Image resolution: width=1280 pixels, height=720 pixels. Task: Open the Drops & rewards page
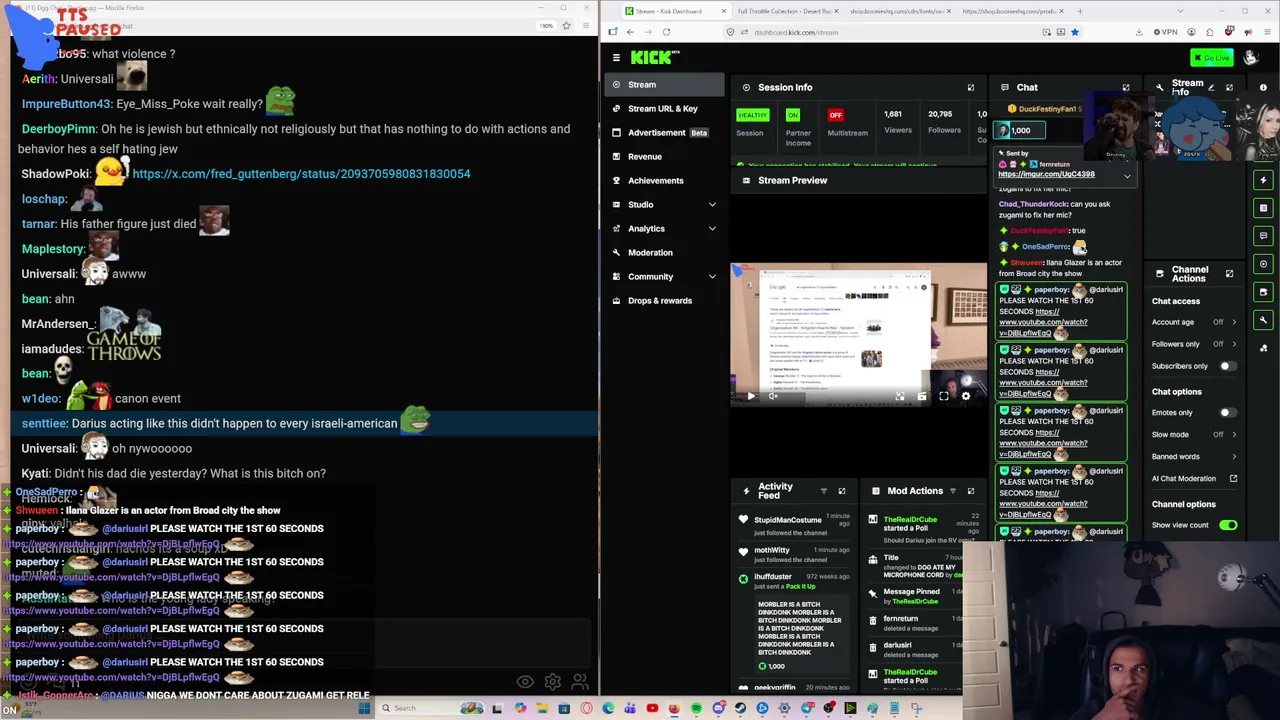click(664, 301)
